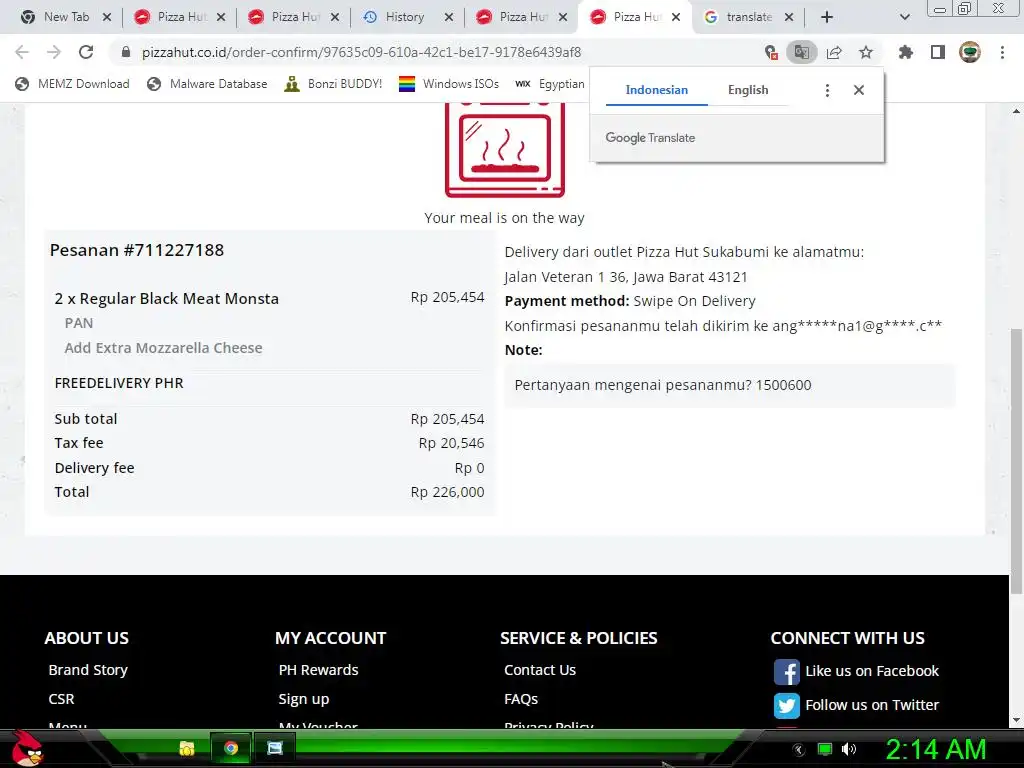This screenshot has width=1024, height=768.
Task: Click the FREEDELIVERY PHR promo text
Action: coord(119,383)
